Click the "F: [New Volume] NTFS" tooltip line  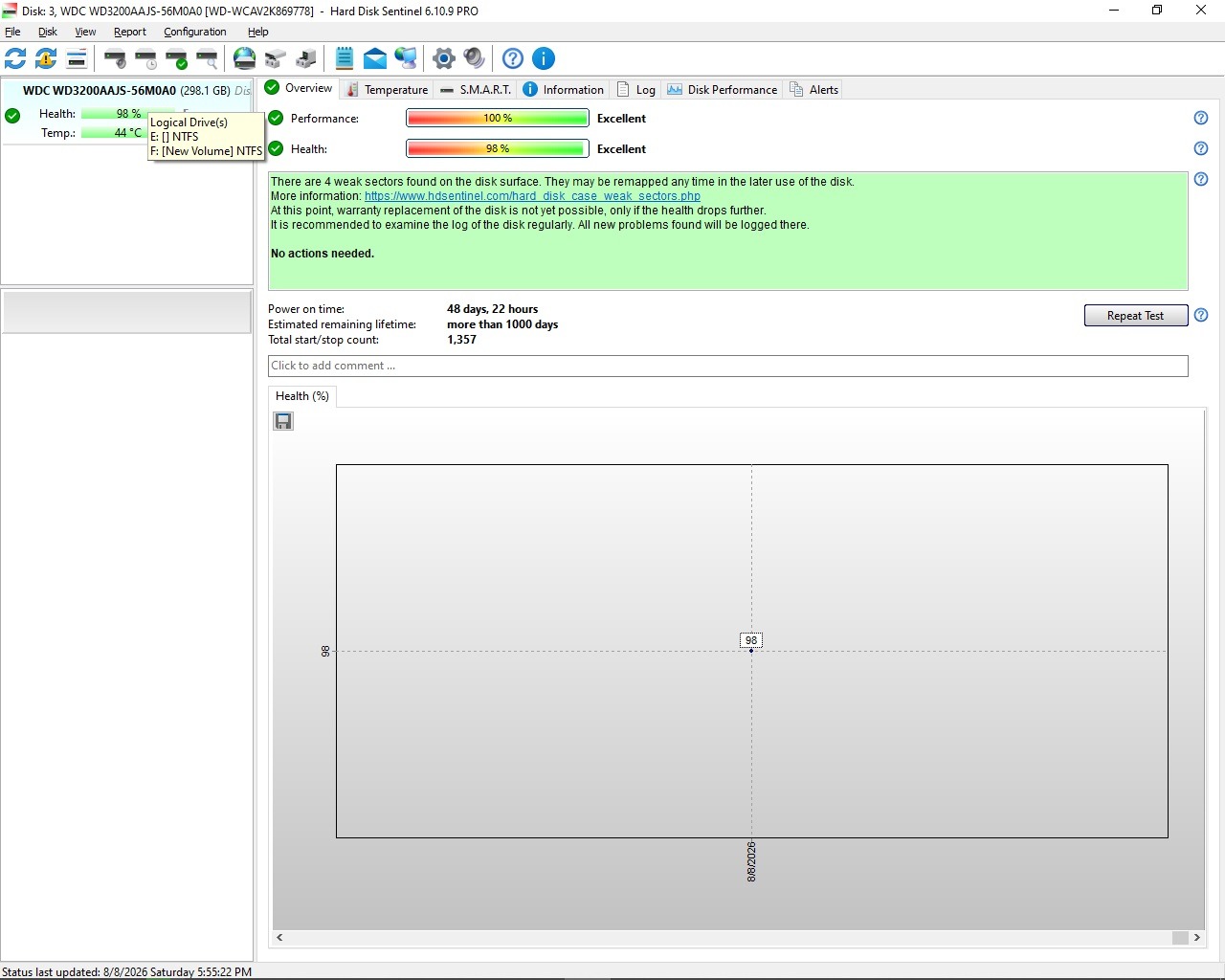tap(206, 151)
